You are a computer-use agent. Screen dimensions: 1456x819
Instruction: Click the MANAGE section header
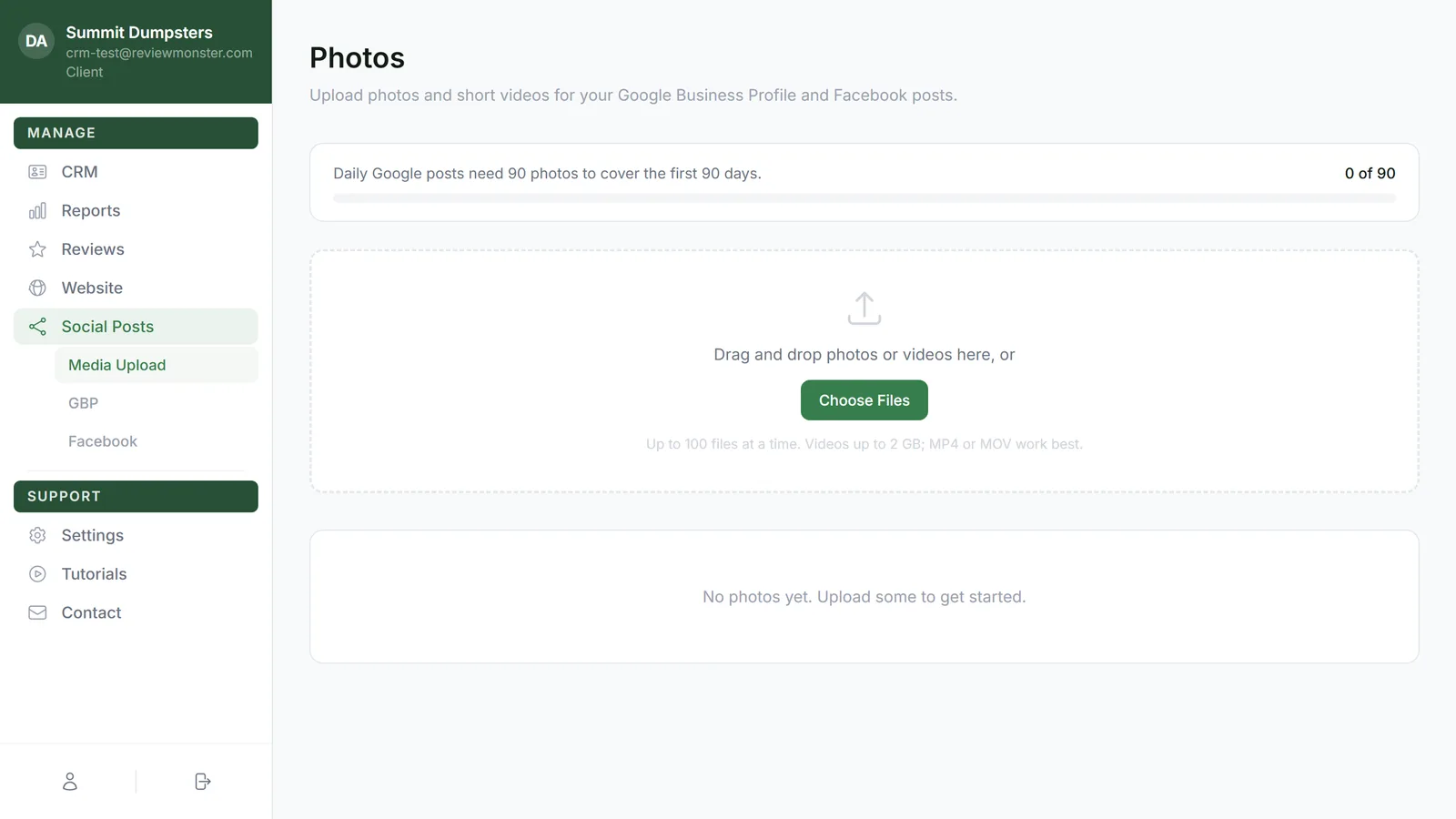pos(136,133)
